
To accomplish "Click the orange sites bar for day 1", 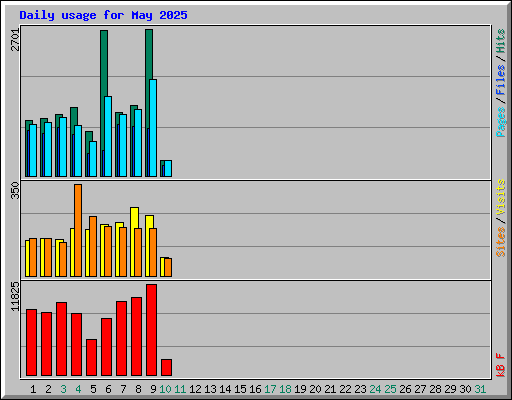I will click(x=33, y=258).
